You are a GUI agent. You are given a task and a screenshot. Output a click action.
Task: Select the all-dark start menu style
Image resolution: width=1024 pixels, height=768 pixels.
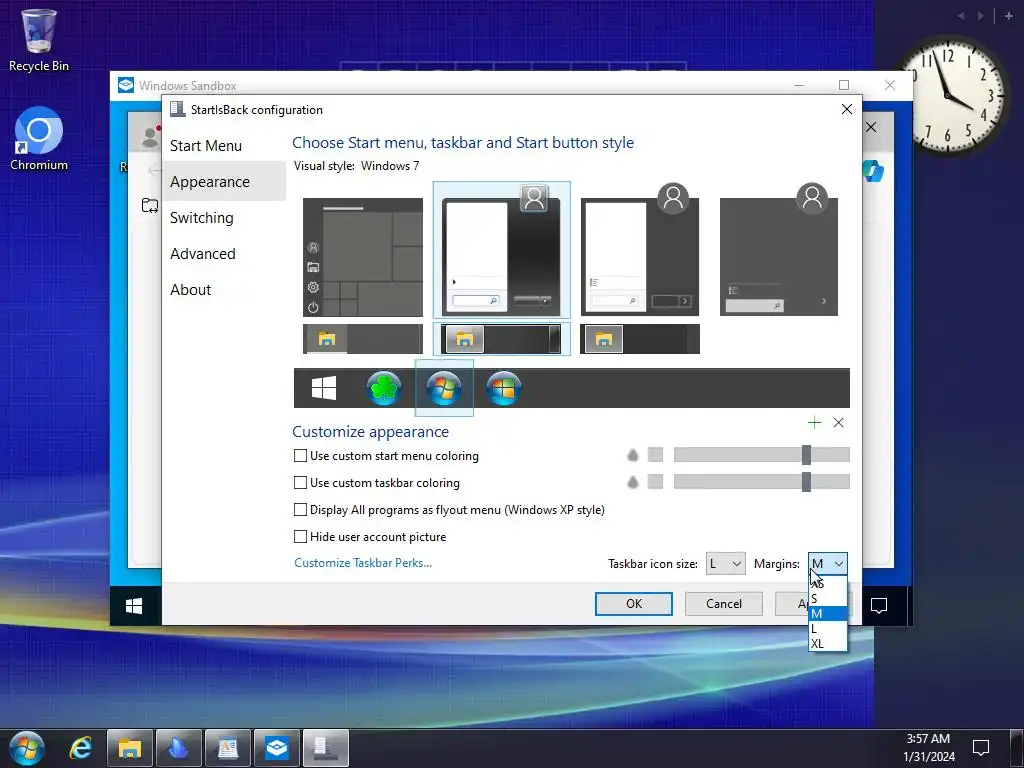click(x=778, y=250)
